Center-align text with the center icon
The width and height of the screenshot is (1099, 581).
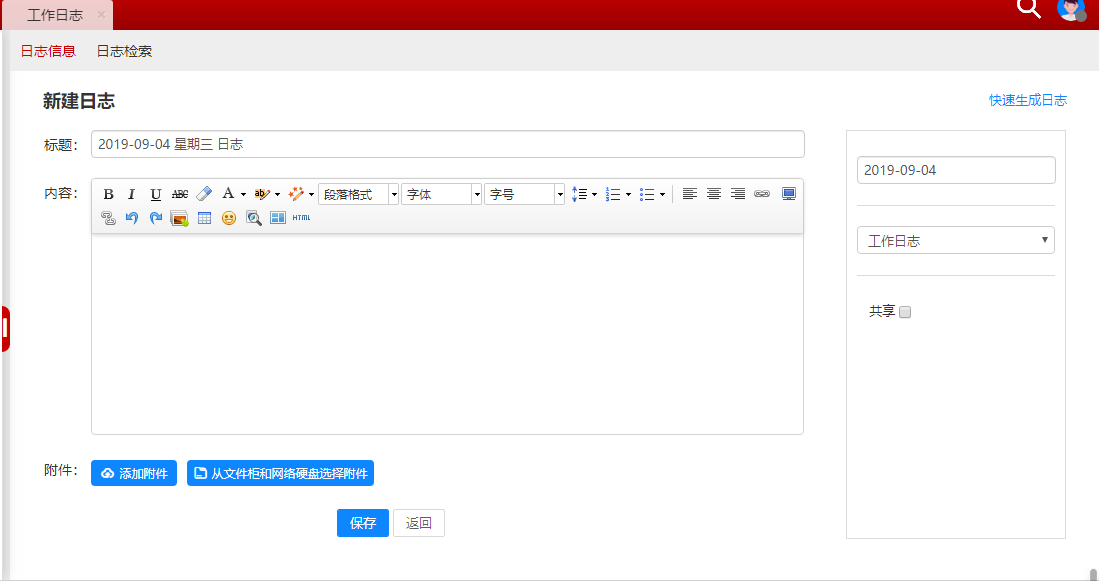pyautogui.click(x=714, y=194)
